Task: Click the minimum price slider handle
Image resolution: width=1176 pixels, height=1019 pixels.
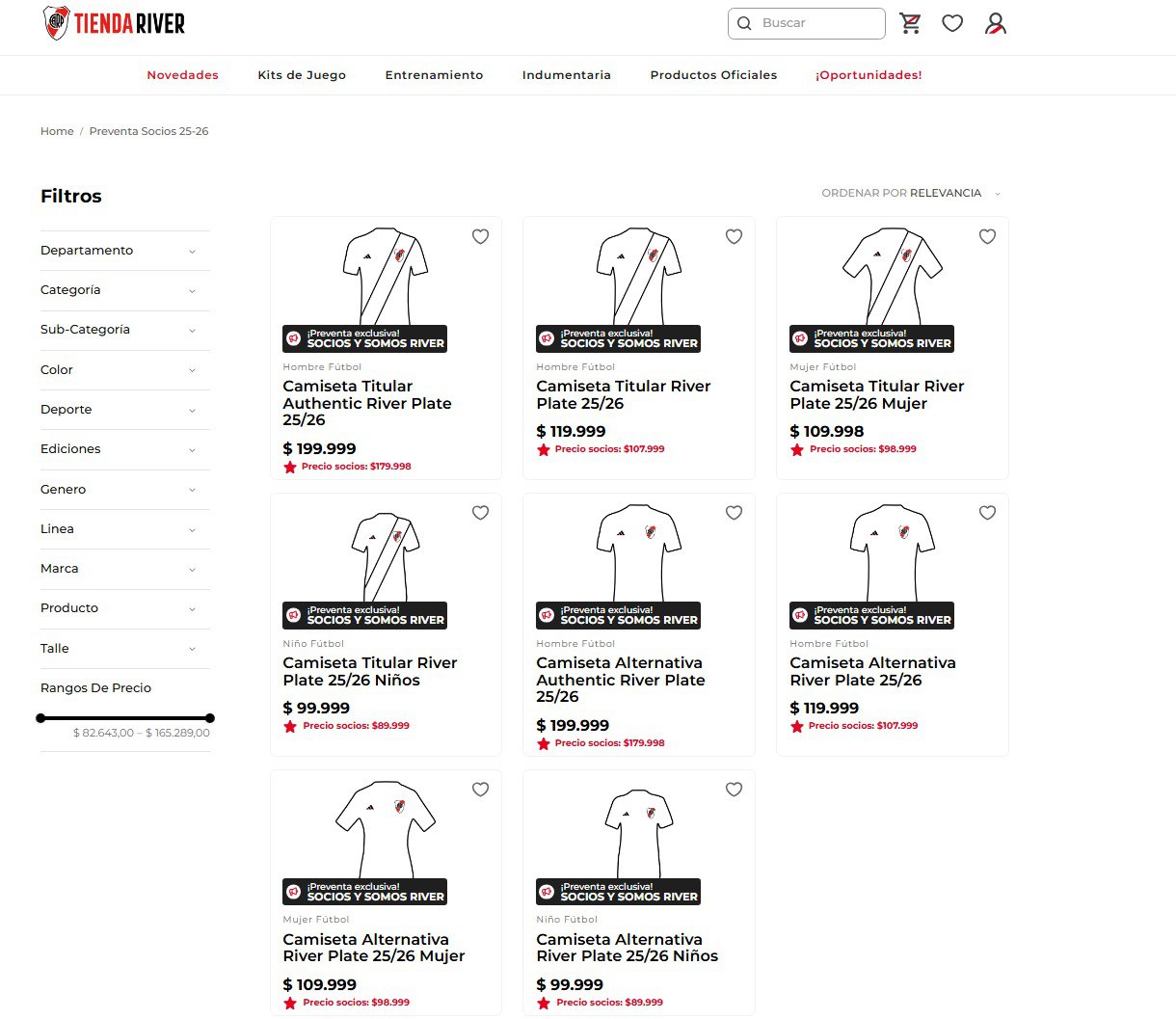Action: coord(40,718)
